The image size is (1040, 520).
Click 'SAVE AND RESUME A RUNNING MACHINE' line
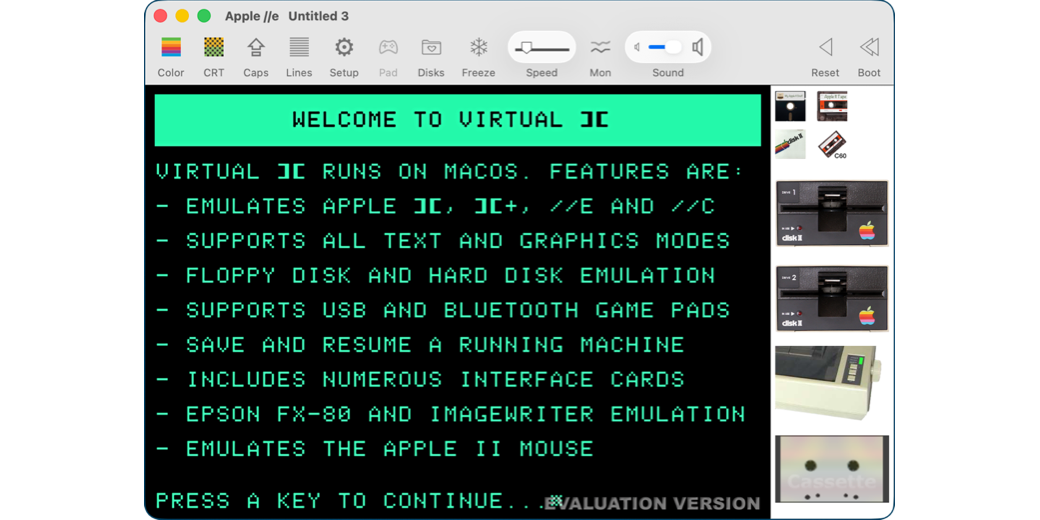pos(420,345)
